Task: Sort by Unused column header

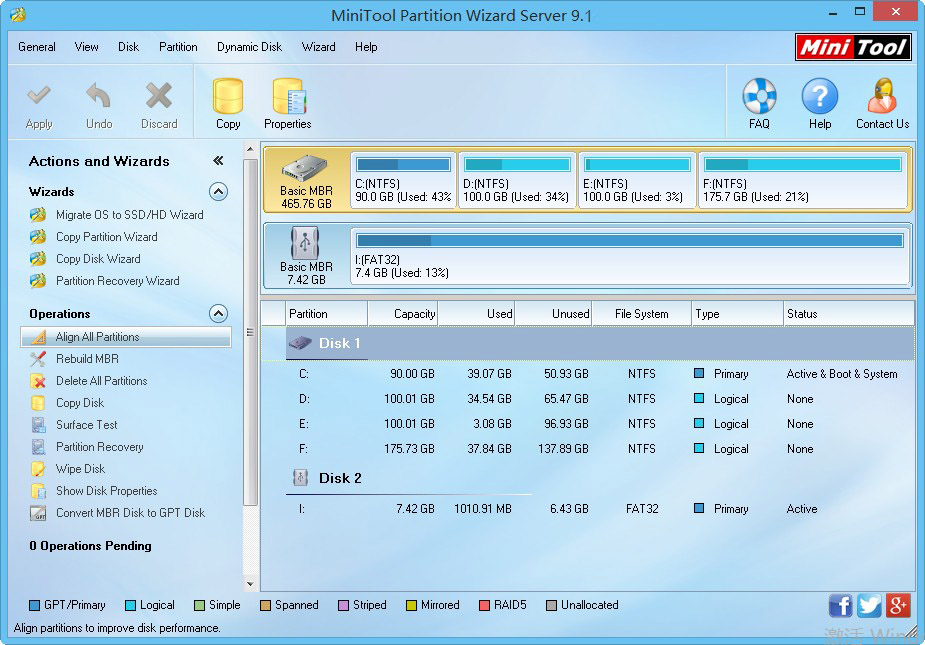Action: (x=553, y=314)
